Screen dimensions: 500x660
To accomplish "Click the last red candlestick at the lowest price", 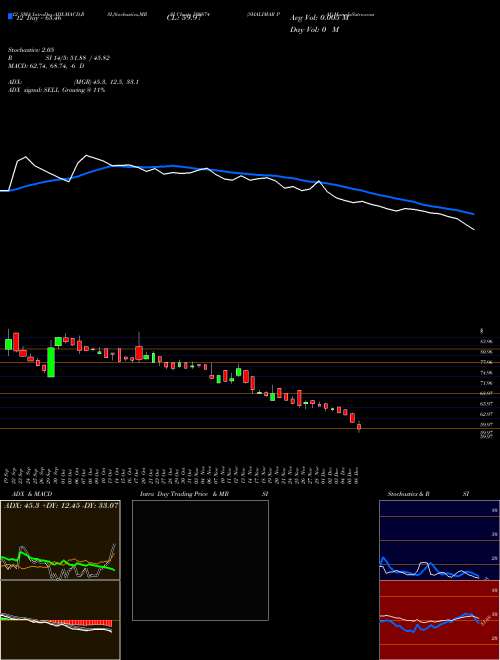I will point(359,427).
